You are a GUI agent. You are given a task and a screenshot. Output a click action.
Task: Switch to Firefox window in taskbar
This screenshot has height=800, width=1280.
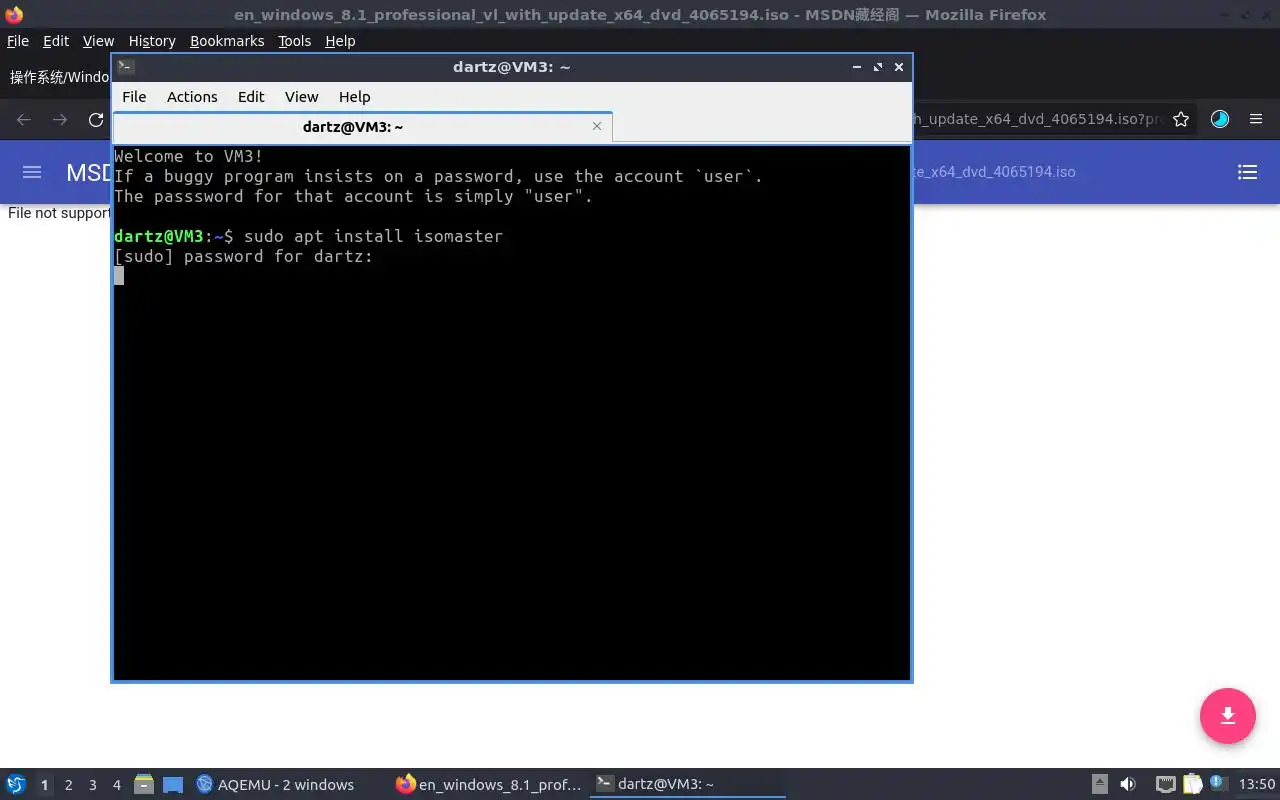[489, 784]
